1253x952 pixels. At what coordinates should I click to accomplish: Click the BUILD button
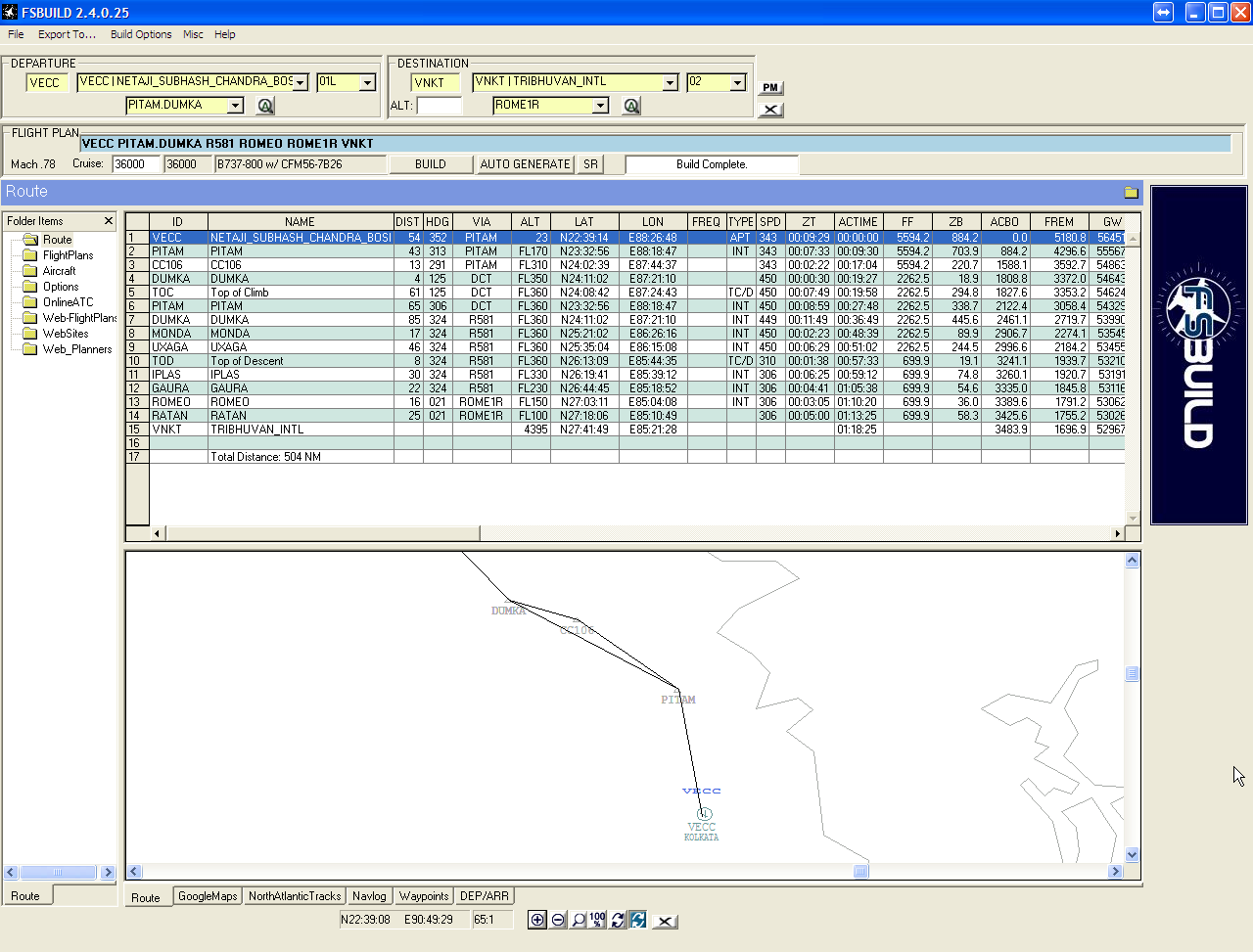431,164
